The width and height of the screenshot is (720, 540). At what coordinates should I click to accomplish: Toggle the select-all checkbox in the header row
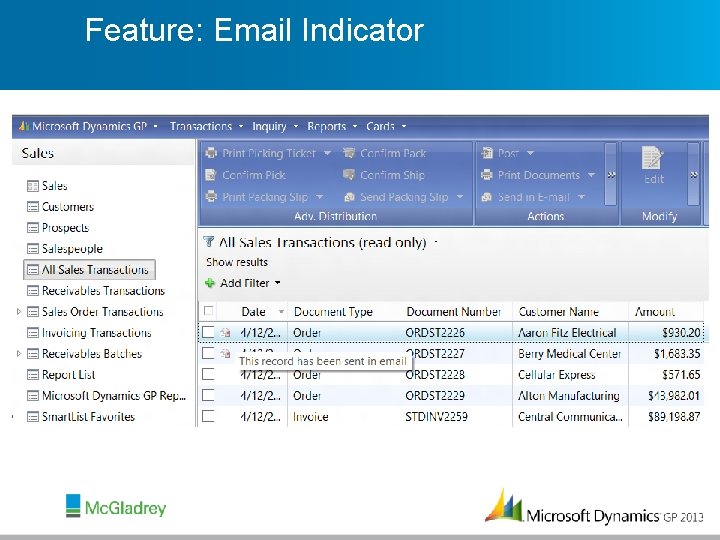click(x=208, y=311)
